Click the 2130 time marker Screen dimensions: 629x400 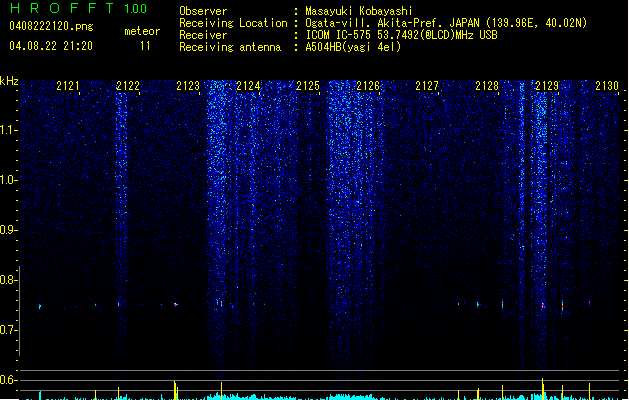pos(607,86)
